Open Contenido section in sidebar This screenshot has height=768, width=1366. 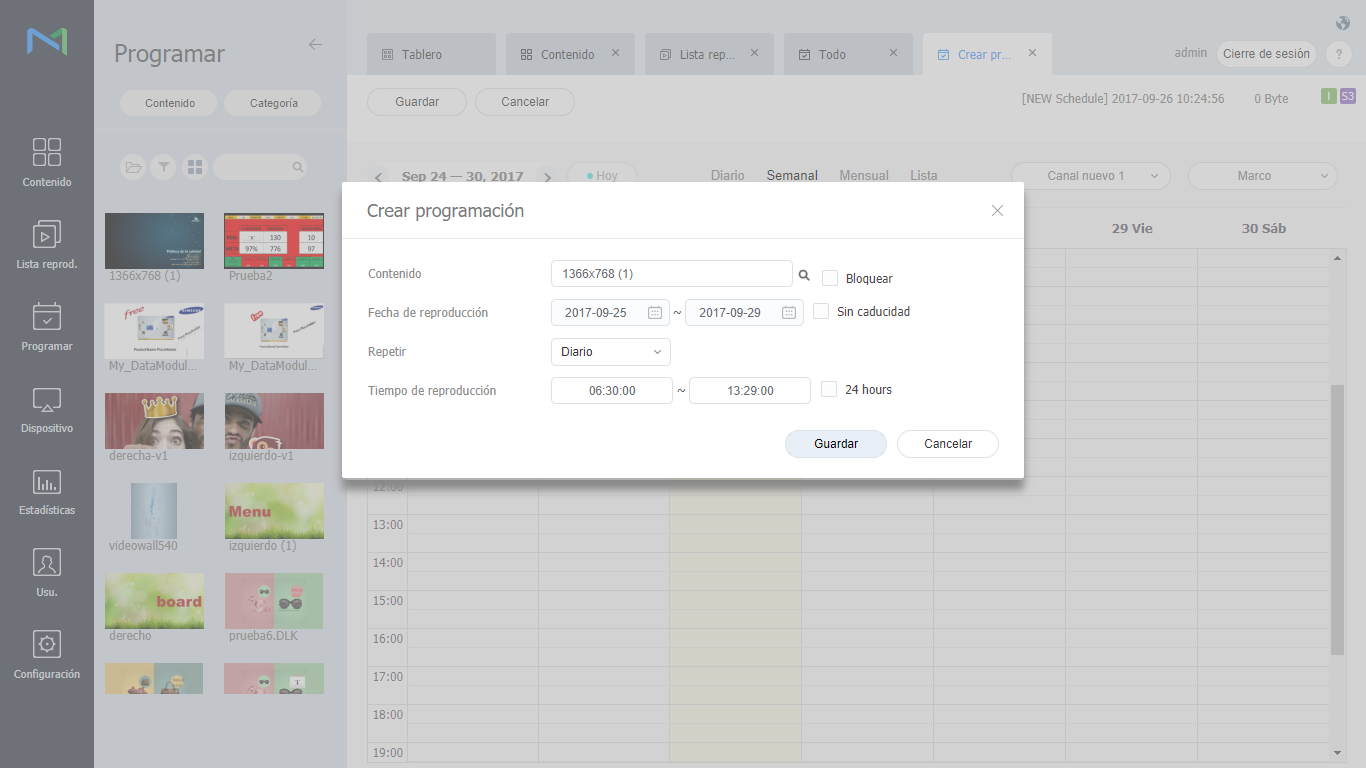(47, 163)
